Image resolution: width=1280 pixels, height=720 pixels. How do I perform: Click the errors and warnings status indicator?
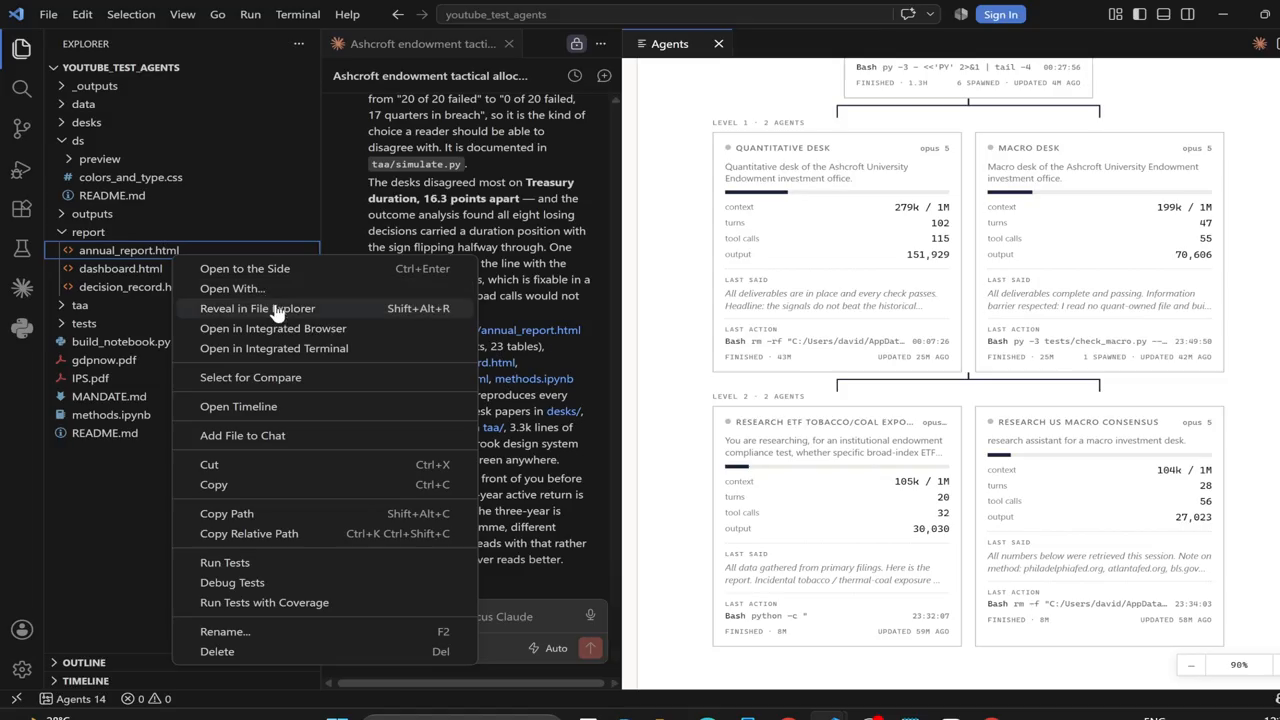[146, 699]
